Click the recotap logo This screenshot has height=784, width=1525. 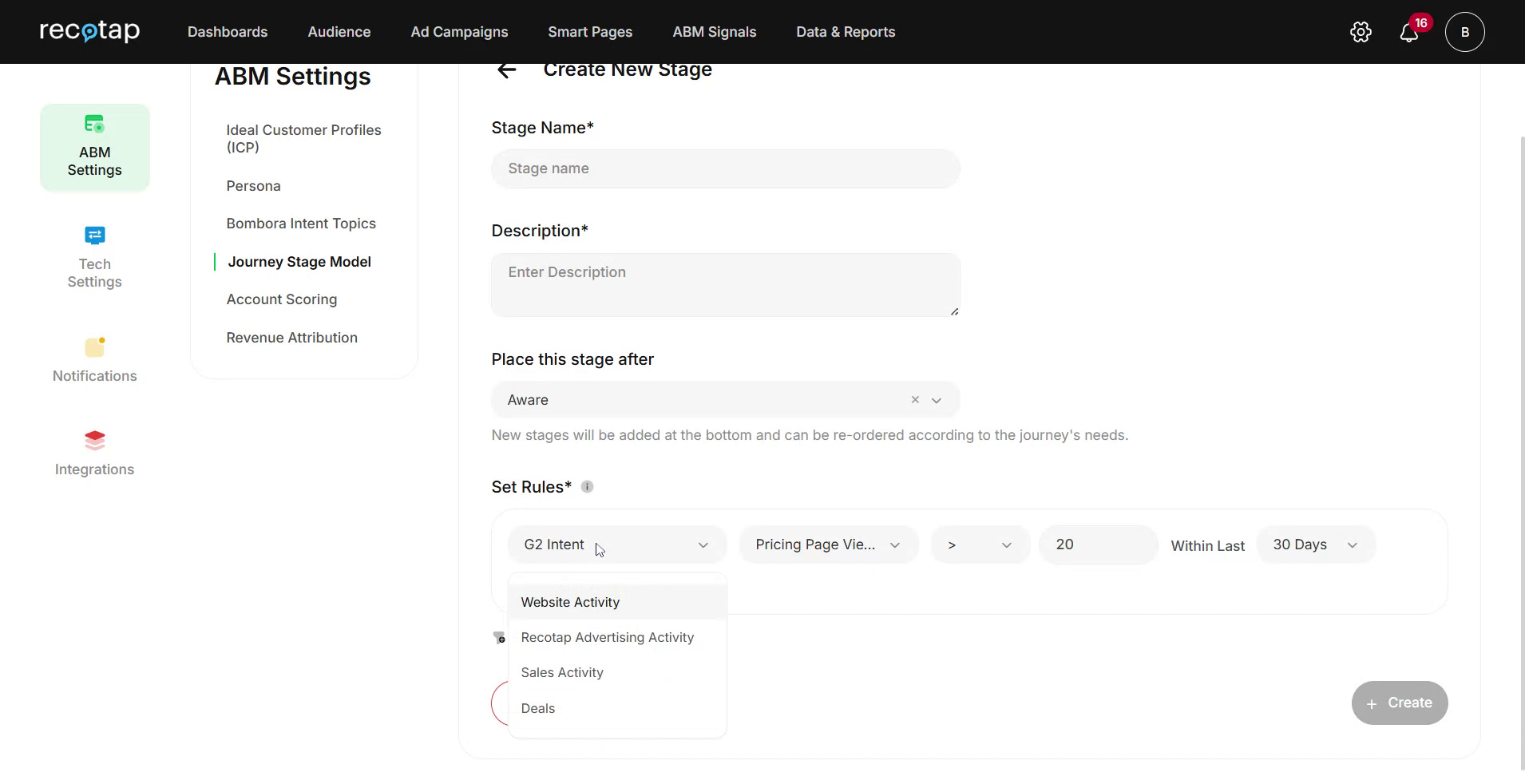coord(89,31)
